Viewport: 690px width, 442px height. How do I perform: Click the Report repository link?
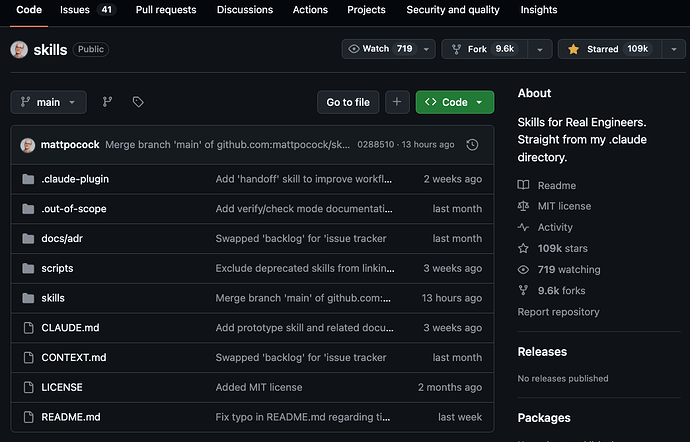[x=558, y=312]
